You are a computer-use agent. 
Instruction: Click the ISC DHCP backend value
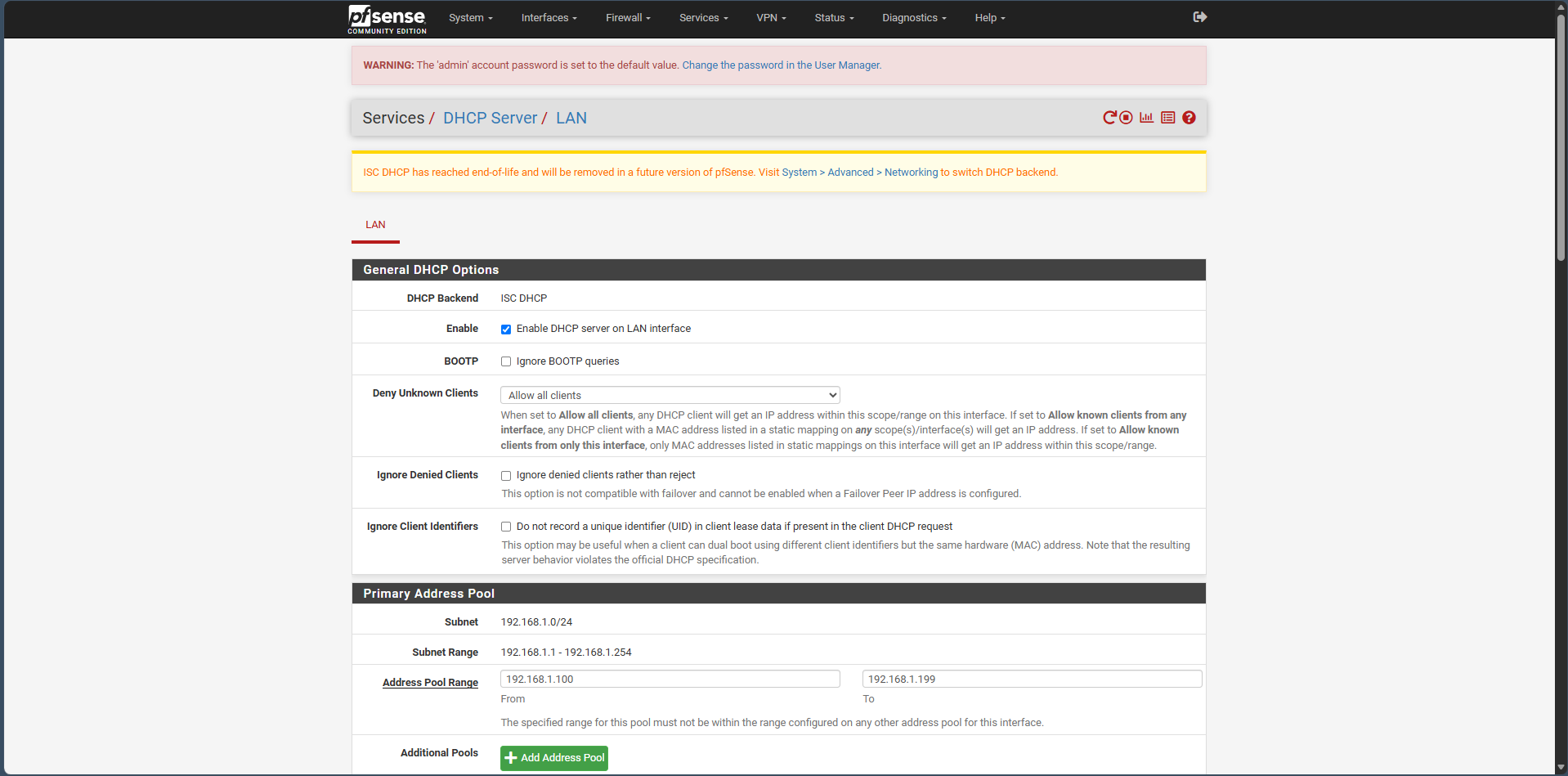(x=524, y=298)
